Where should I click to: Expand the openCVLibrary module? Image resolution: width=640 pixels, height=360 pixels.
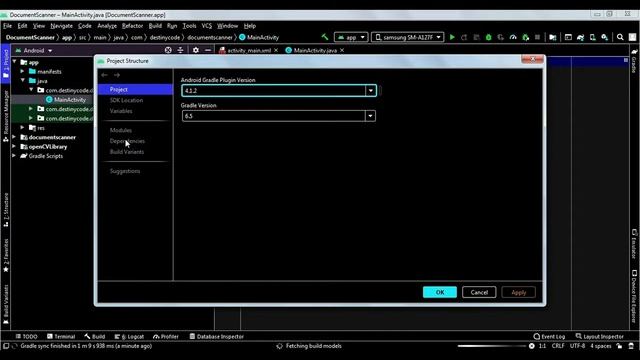coord(15,146)
